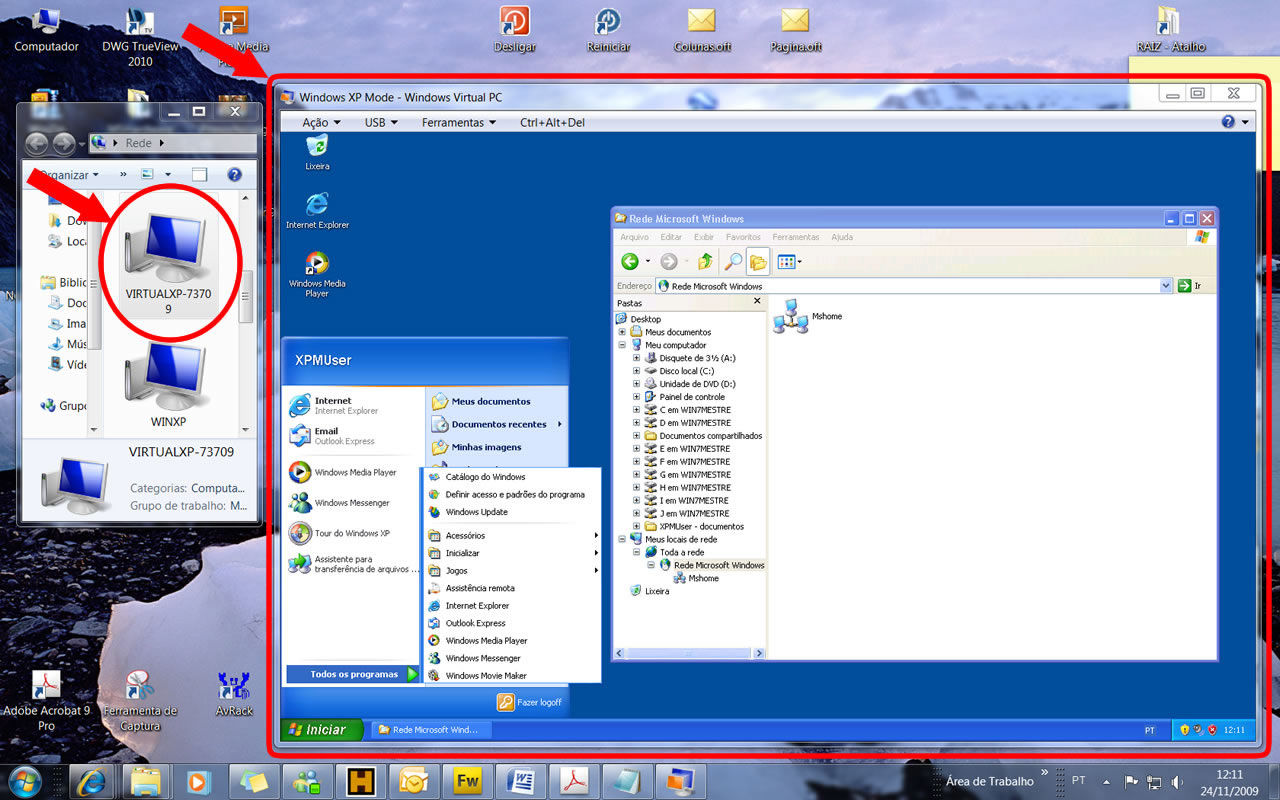The width and height of the screenshot is (1280, 800).
Task: Open the Exibir menu in XP explorer
Action: pos(704,237)
